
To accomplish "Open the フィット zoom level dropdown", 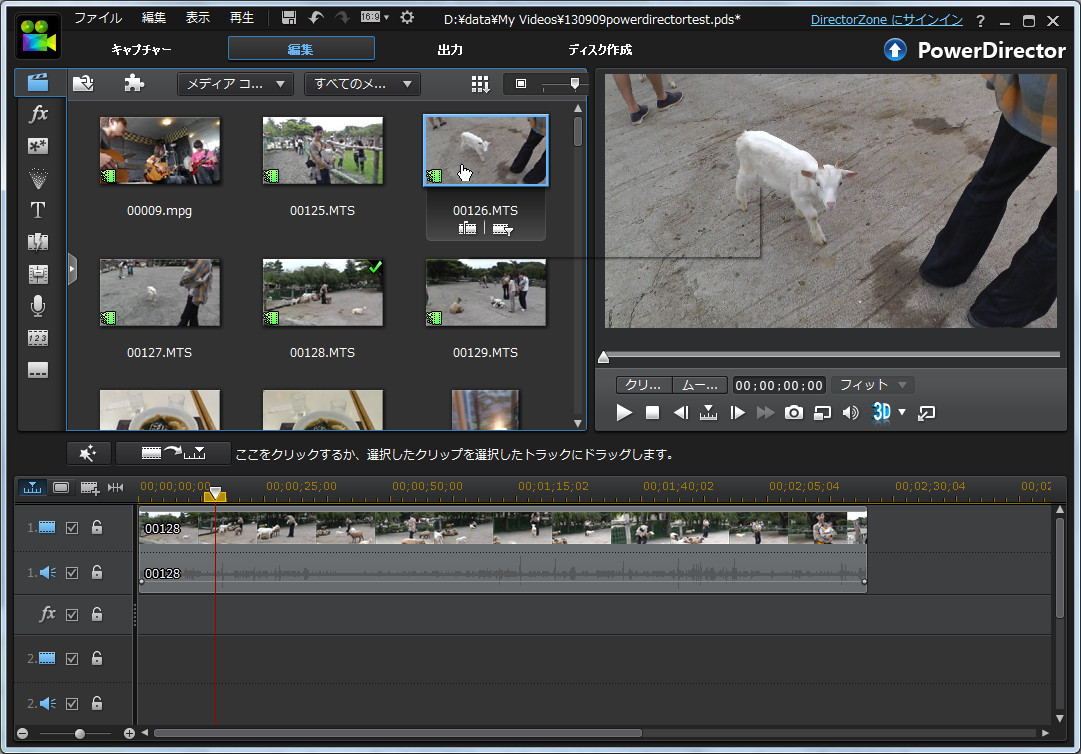I will pyautogui.click(x=871, y=384).
